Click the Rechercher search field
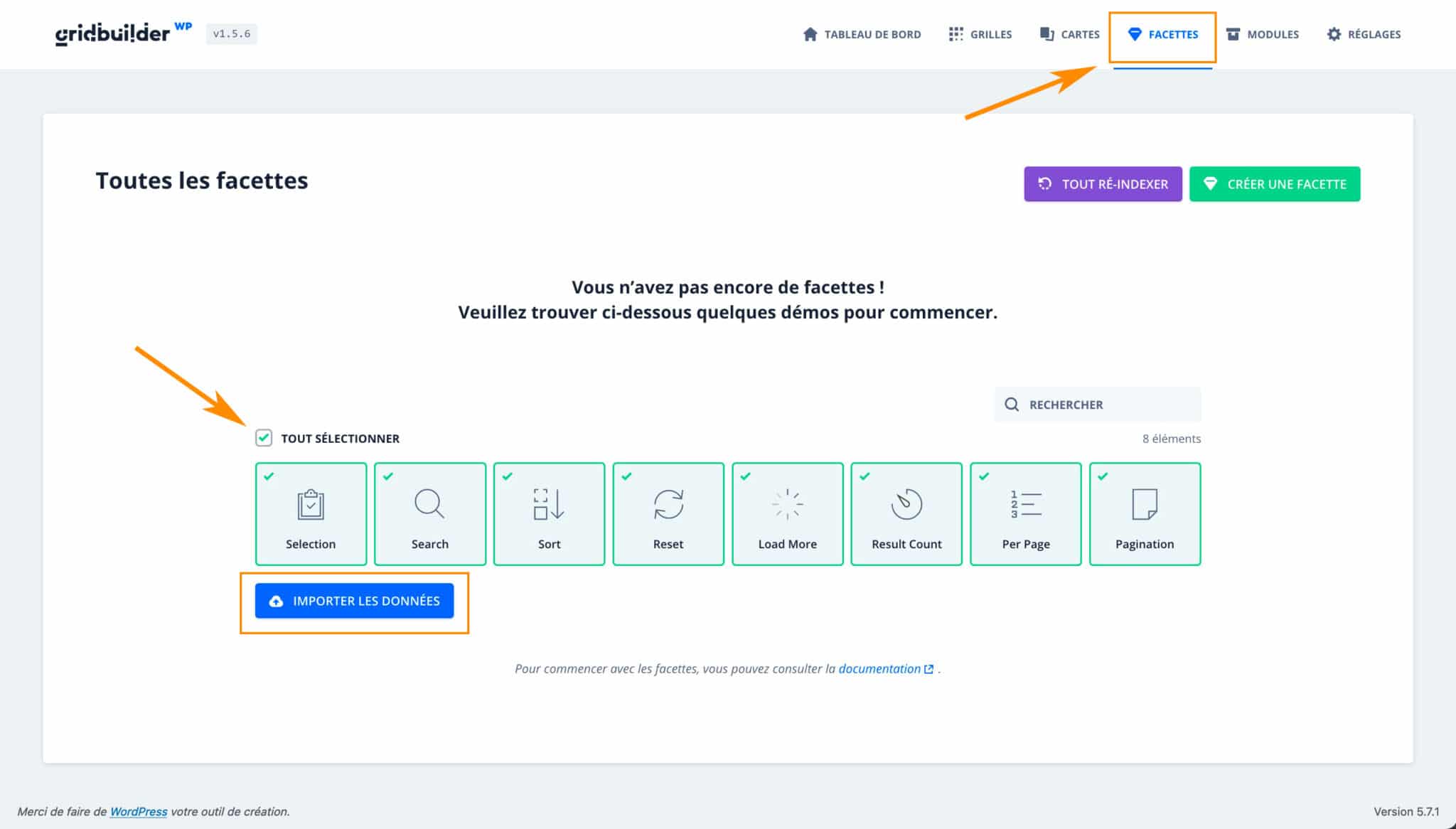Viewport: 1456px width, 829px height. [1097, 404]
